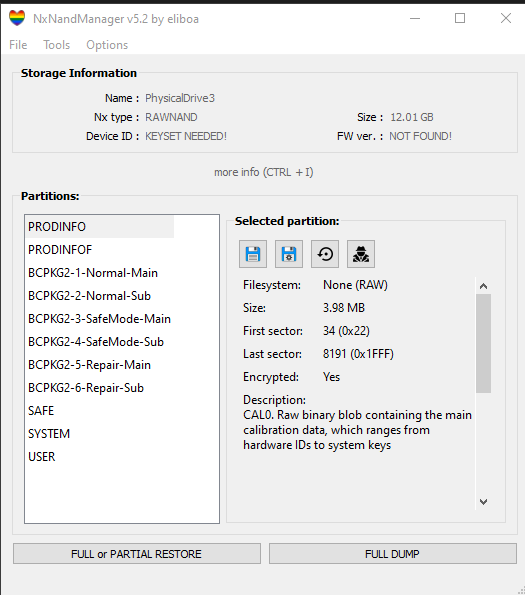This screenshot has height=595, width=525.
Task: Click the FULL DUMP button
Action: click(x=393, y=554)
